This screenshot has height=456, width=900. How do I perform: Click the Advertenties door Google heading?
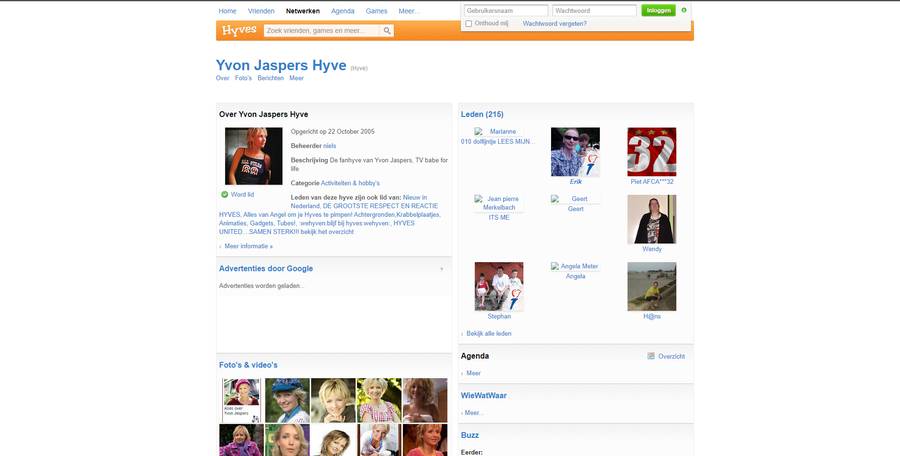tap(266, 268)
